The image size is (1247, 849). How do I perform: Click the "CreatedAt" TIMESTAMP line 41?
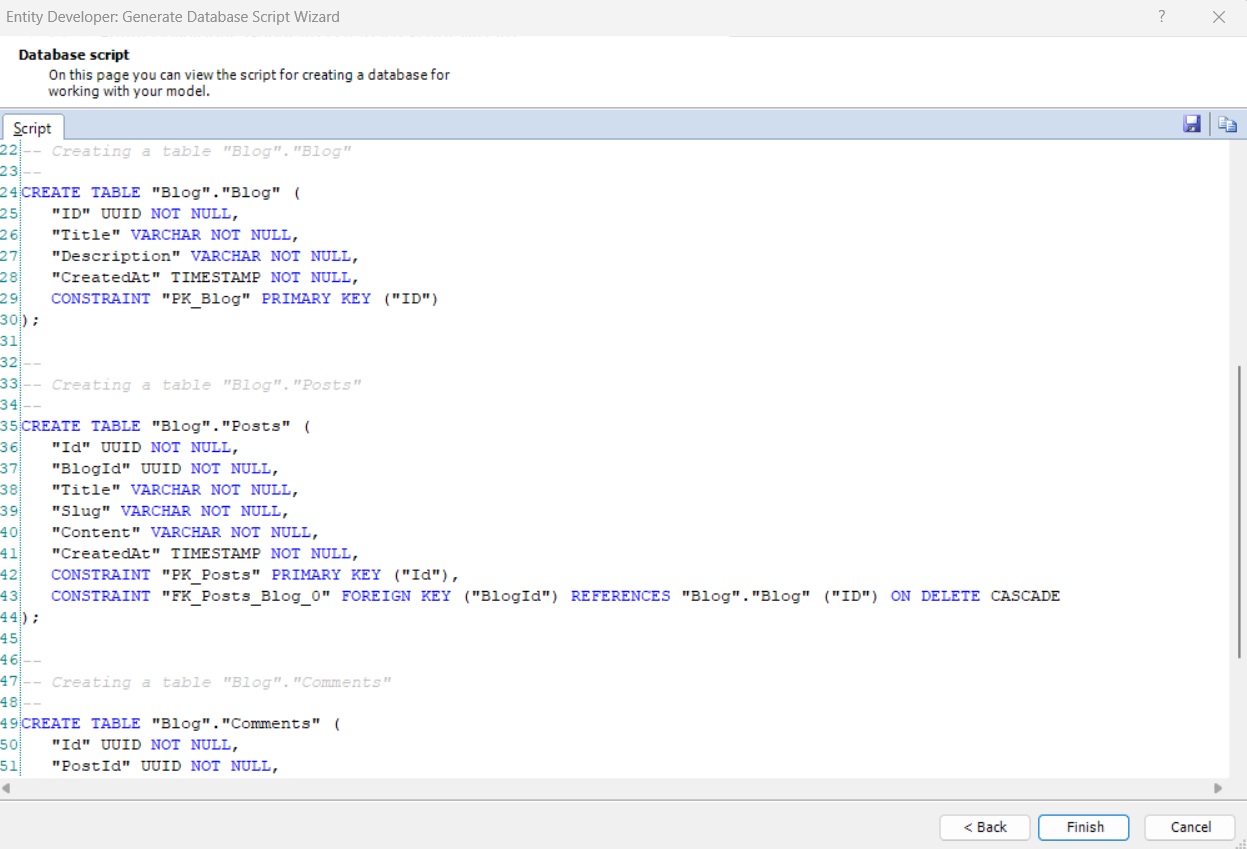pyautogui.click(x=205, y=554)
